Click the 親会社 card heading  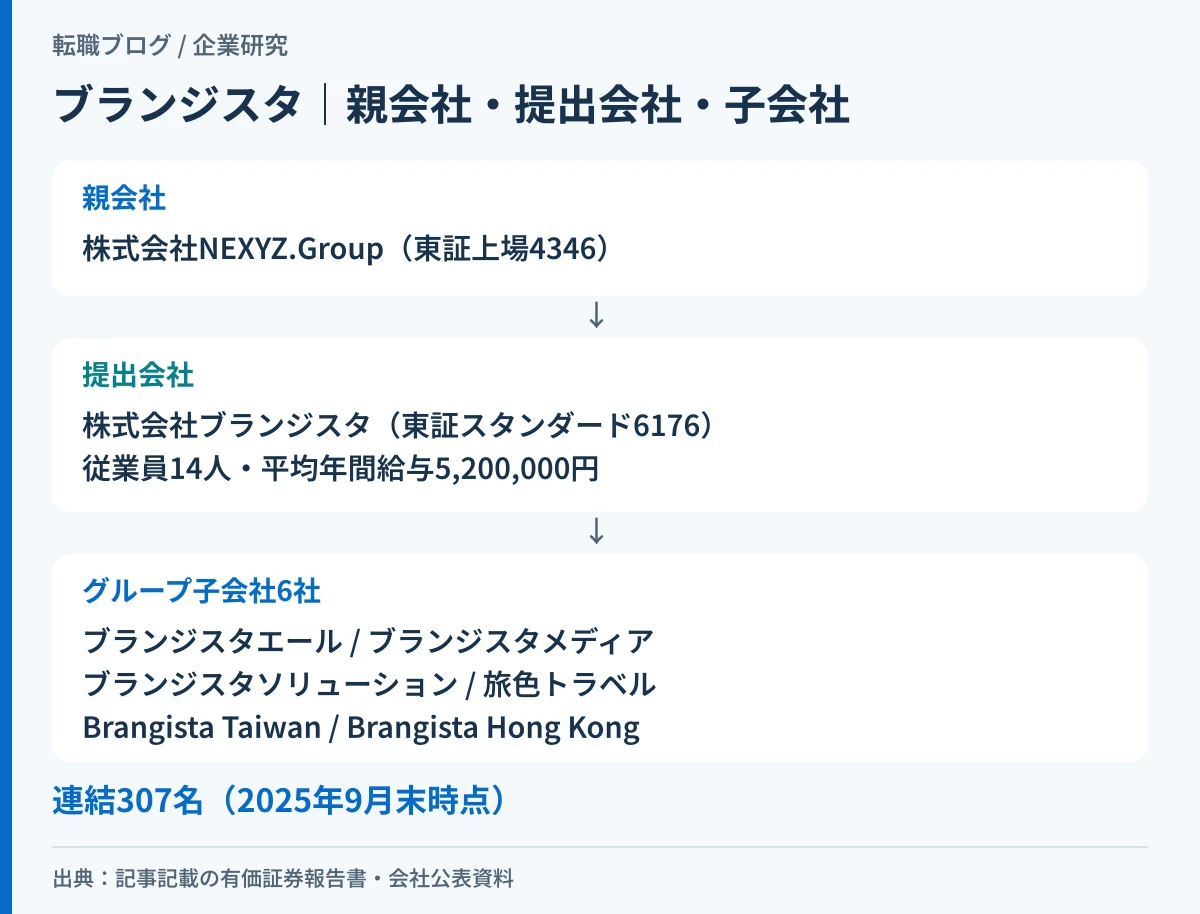pos(124,198)
